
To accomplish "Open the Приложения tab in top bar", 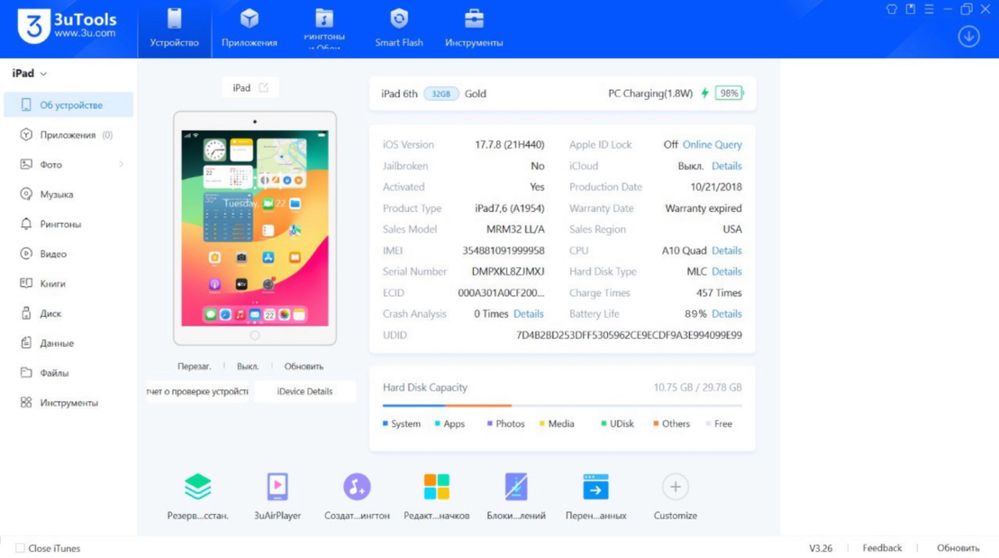I will pos(249,29).
